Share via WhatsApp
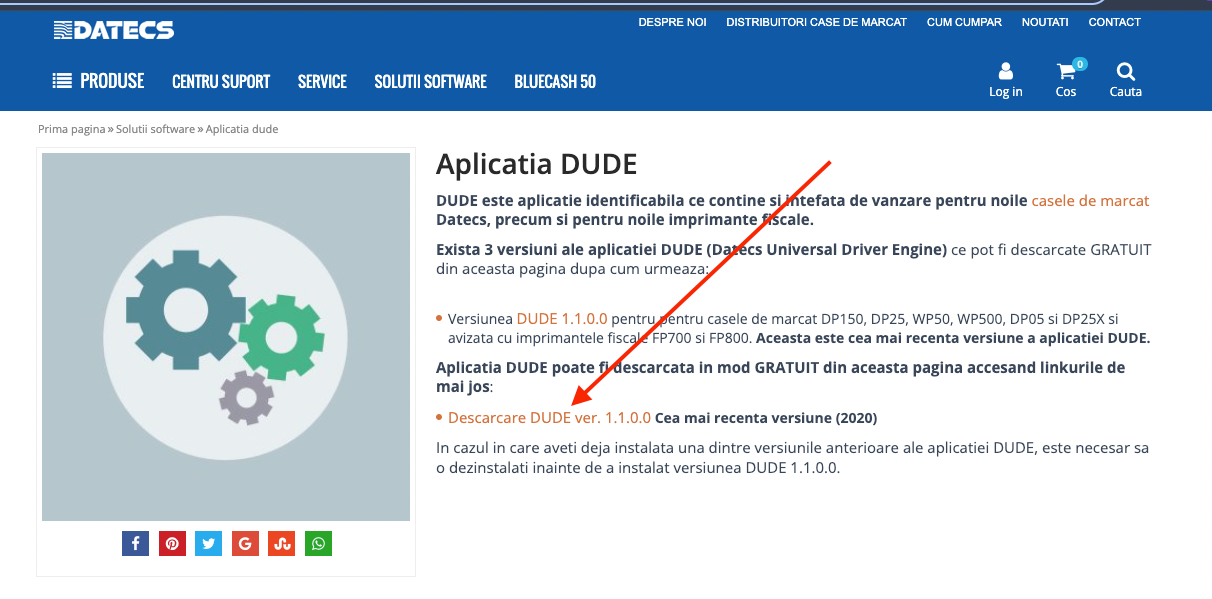This screenshot has width=1212, height=599. [318, 543]
